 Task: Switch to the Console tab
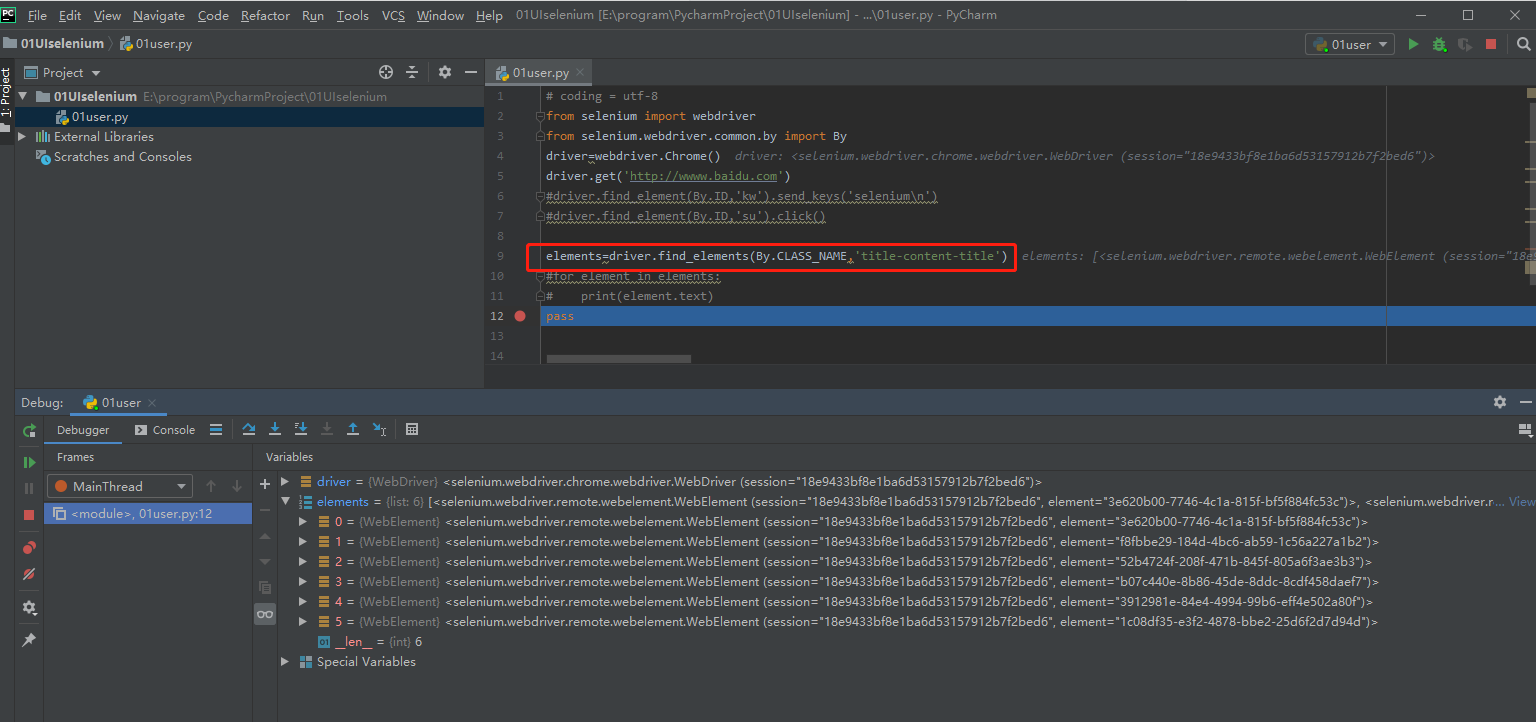coord(173,430)
